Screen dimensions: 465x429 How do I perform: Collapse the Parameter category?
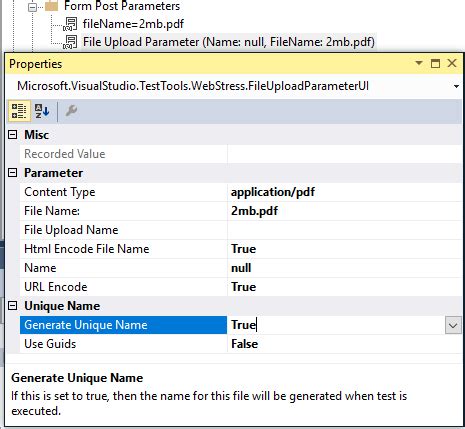click(13, 173)
